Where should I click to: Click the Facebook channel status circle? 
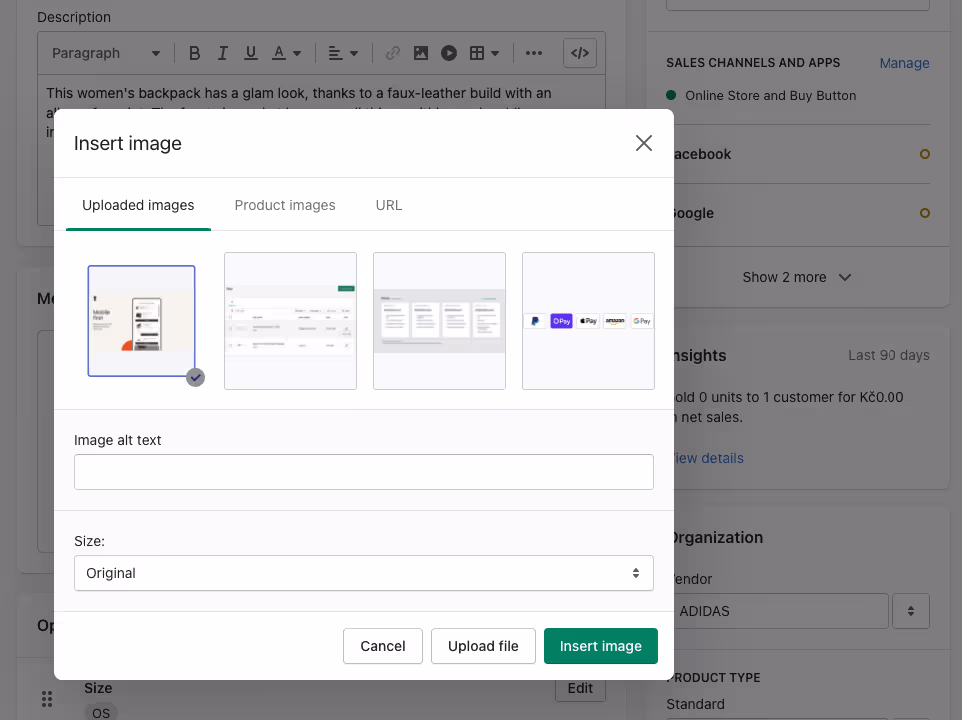click(925, 154)
